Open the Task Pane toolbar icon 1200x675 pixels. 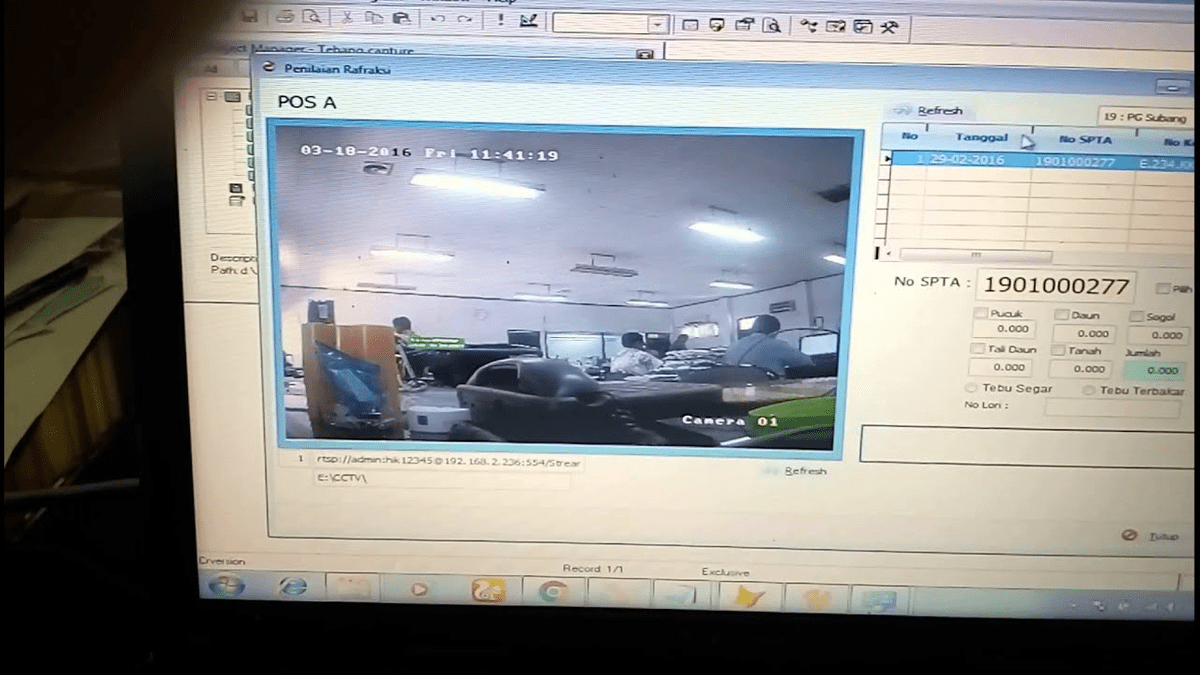pos(863,27)
